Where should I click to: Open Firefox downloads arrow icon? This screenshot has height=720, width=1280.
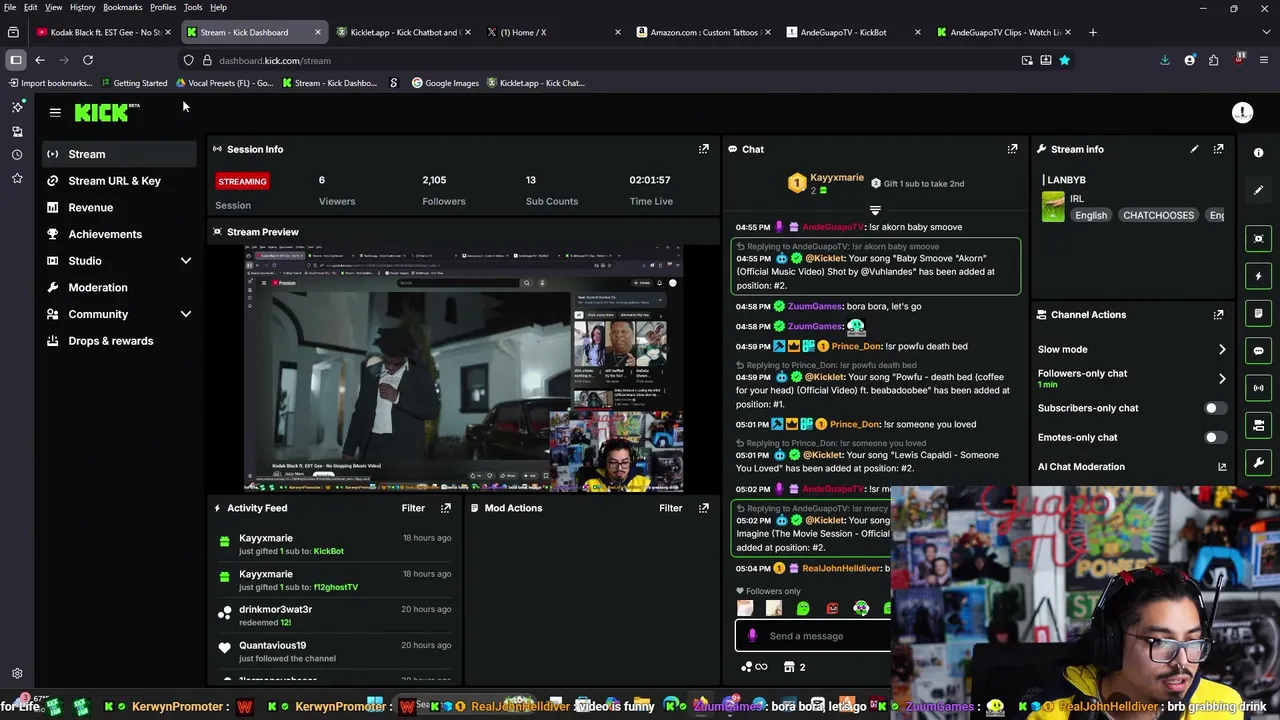click(1165, 60)
